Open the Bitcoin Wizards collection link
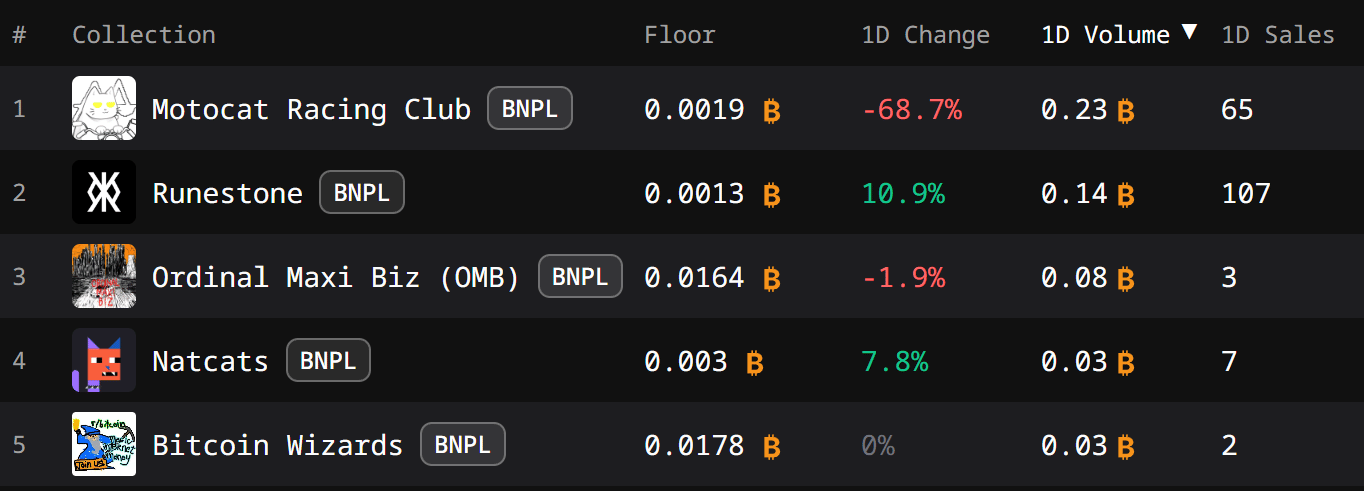The image size is (1364, 491). [x=277, y=445]
